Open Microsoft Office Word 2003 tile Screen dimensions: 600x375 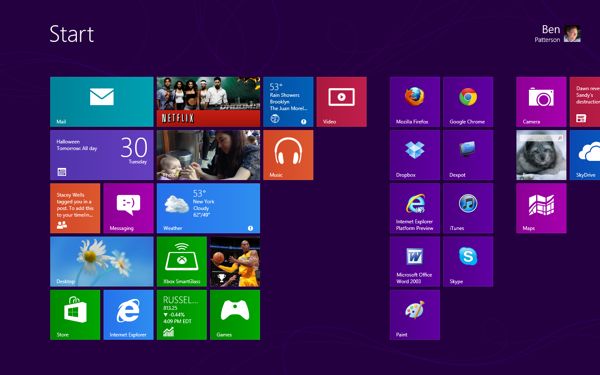(x=415, y=261)
